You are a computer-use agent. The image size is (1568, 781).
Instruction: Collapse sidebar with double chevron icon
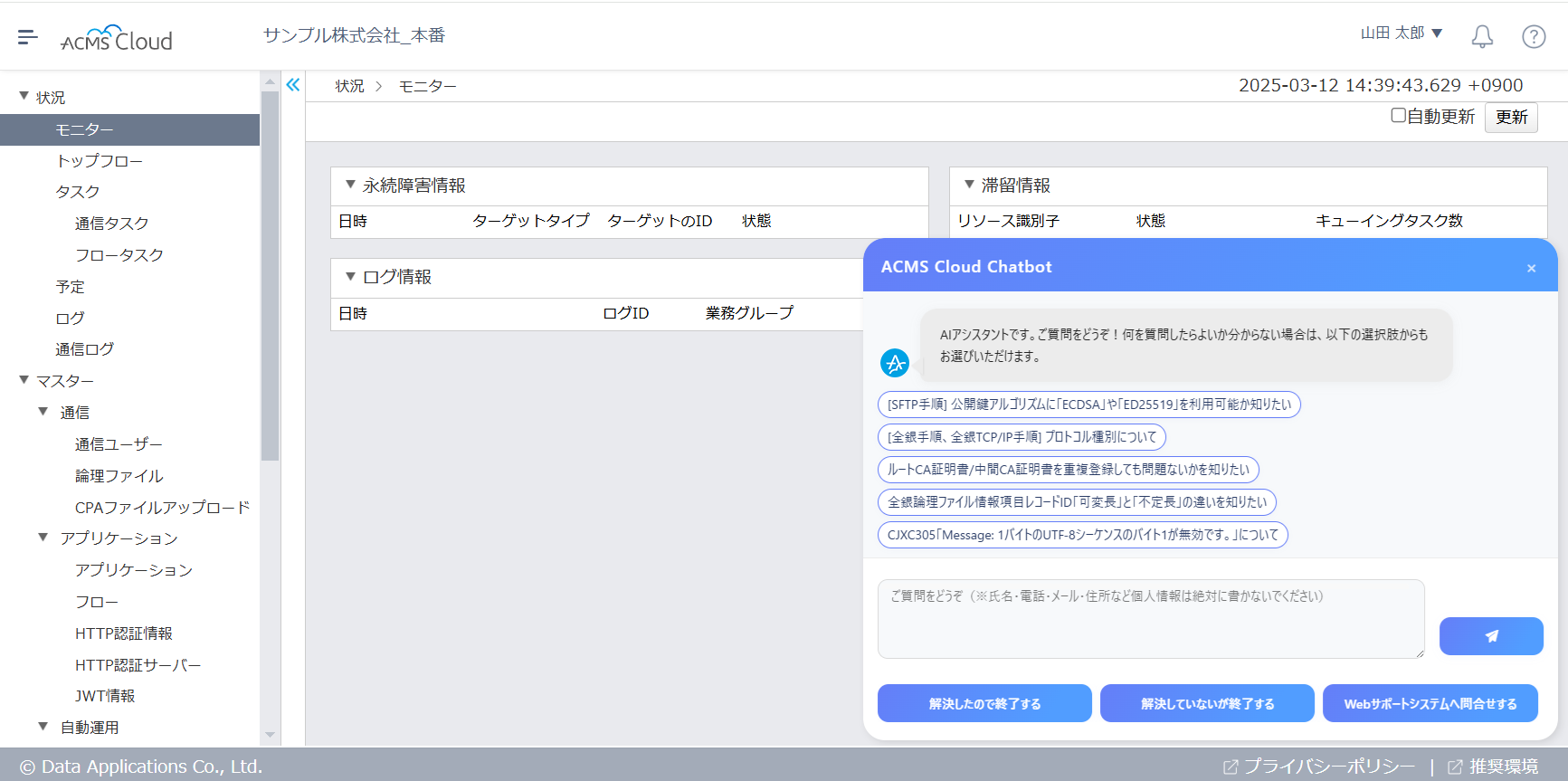pyautogui.click(x=293, y=85)
